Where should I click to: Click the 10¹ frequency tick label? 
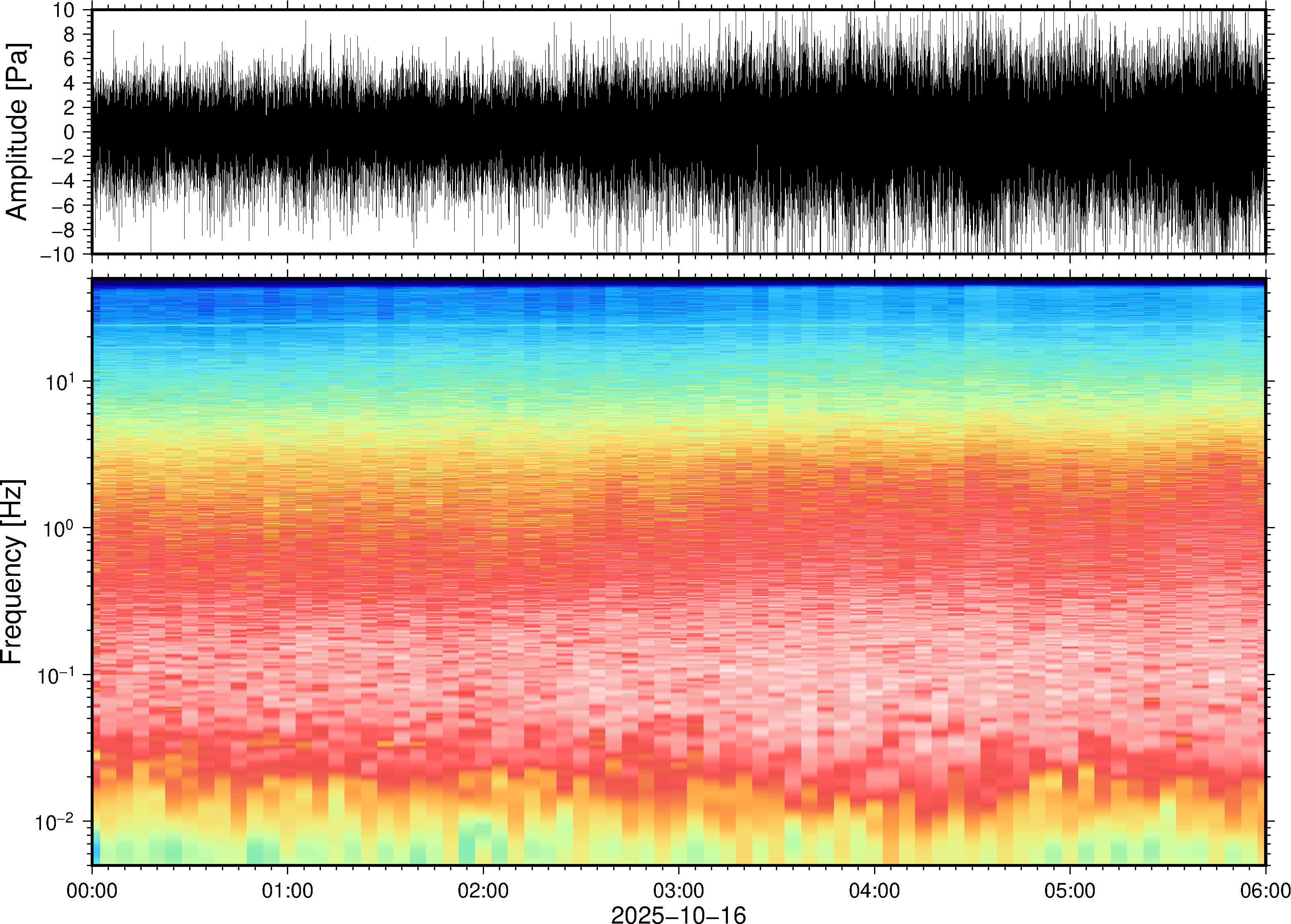59,382
